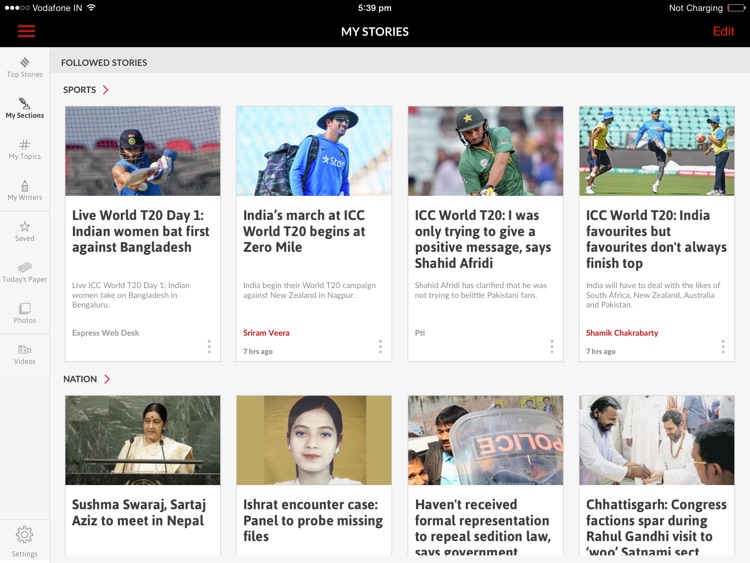Image resolution: width=750 pixels, height=563 pixels.
Task: Tap the 5:39 pm clock
Action: (375, 8)
